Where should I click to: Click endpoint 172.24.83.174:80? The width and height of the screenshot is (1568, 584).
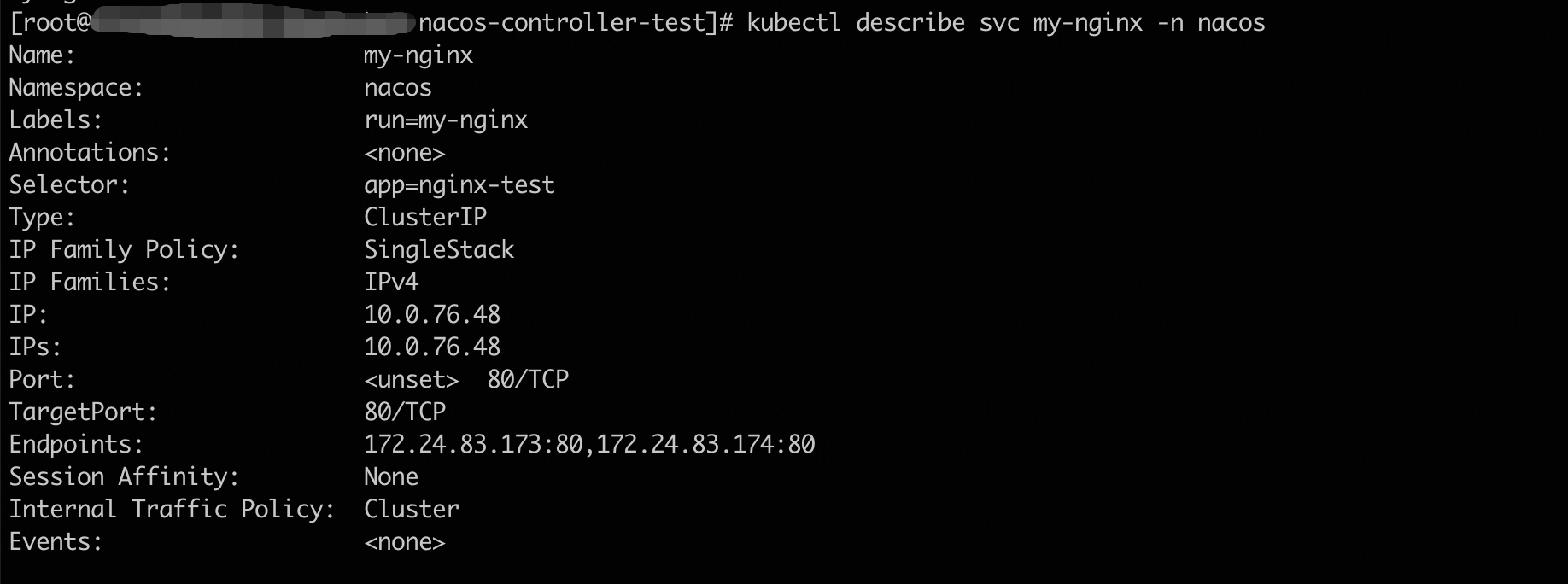pos(705,444)
